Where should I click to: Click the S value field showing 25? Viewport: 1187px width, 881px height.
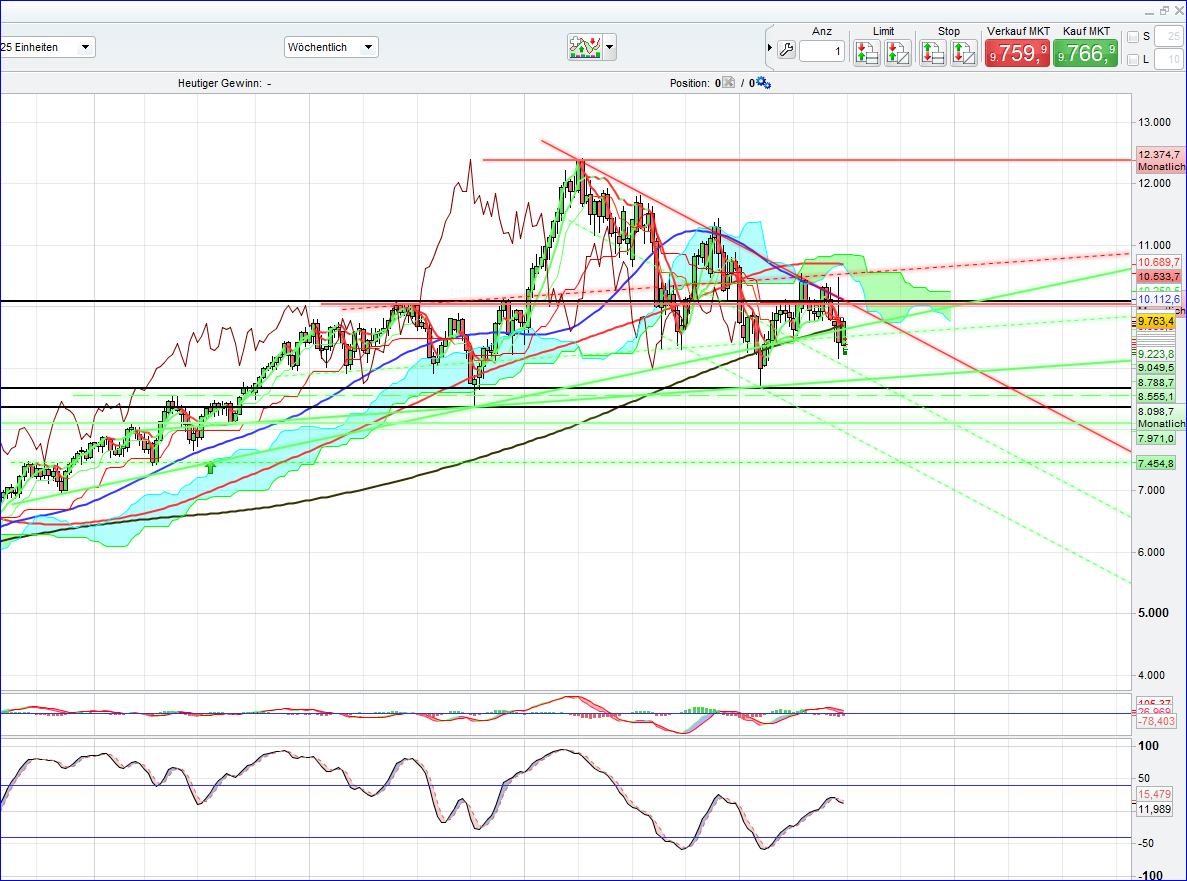pyautogui.click(x=1170, y=36)
